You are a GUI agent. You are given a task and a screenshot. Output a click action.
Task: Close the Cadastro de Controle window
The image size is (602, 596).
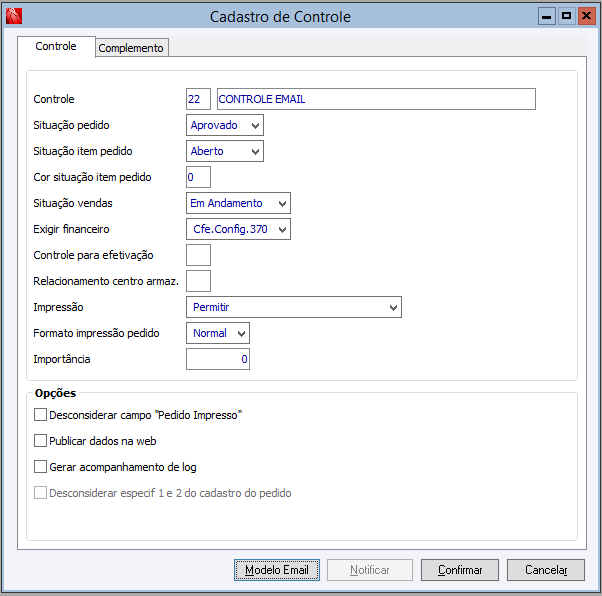585,16
